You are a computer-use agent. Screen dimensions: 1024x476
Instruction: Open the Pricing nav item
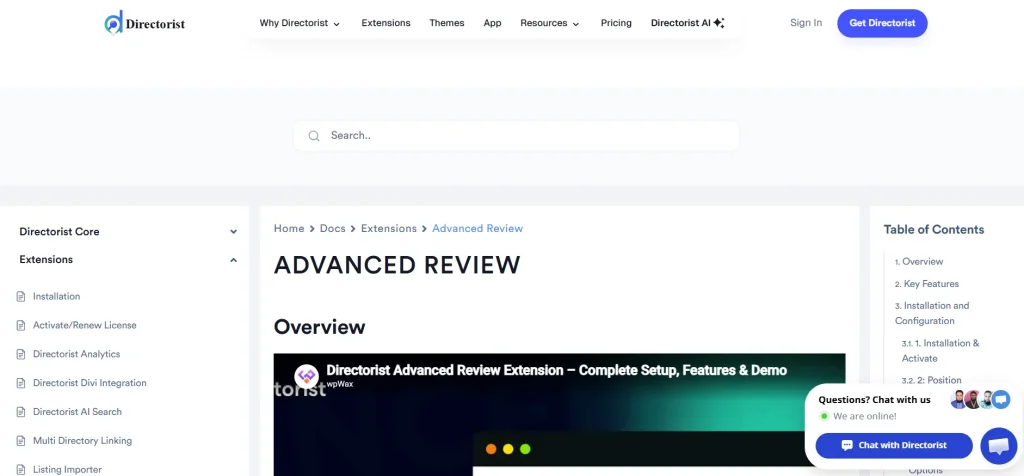(616, 23)
